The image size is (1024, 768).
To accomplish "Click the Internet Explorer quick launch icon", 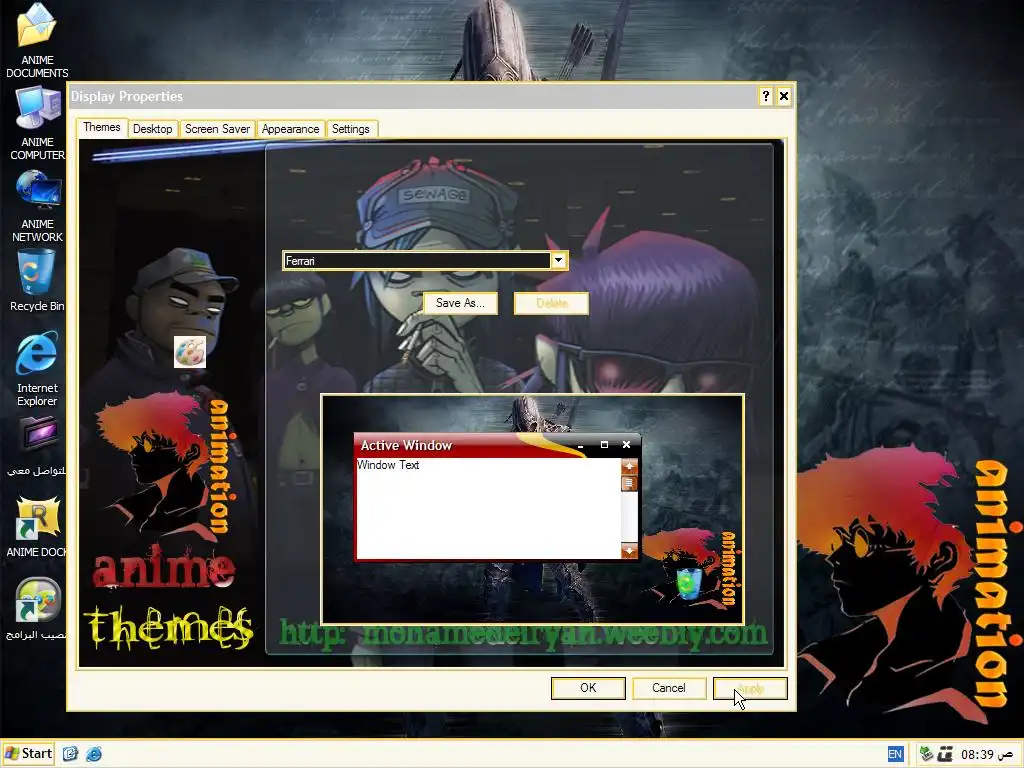I will pos(94,754).
